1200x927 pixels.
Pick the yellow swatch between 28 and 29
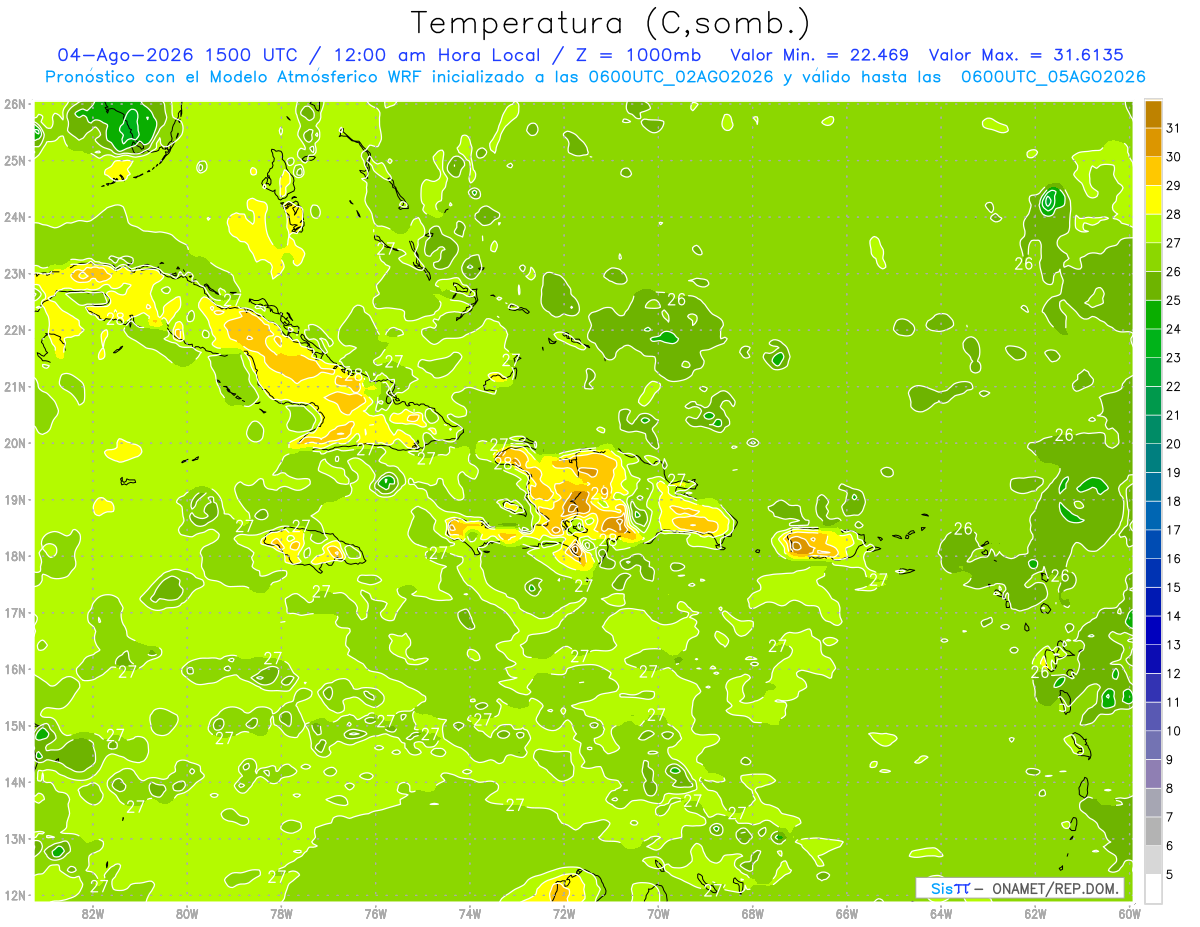(x=1153, y=200)
